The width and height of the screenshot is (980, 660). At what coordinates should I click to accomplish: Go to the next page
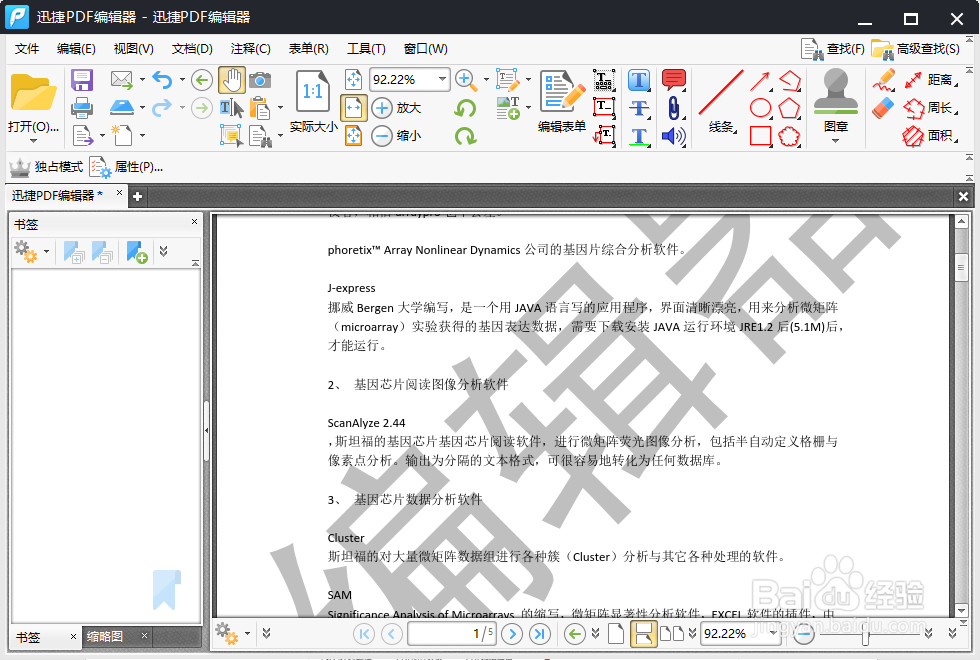pos(512,634)
